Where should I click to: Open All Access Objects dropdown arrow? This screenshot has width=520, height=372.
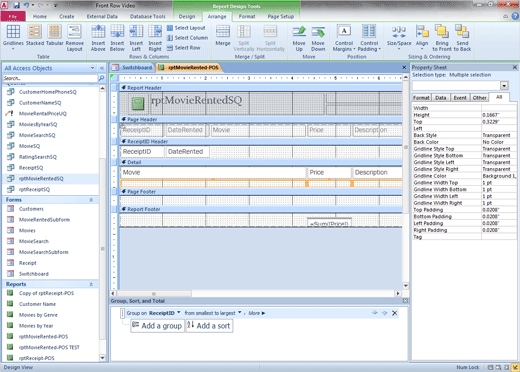click(x=92, y=68)
